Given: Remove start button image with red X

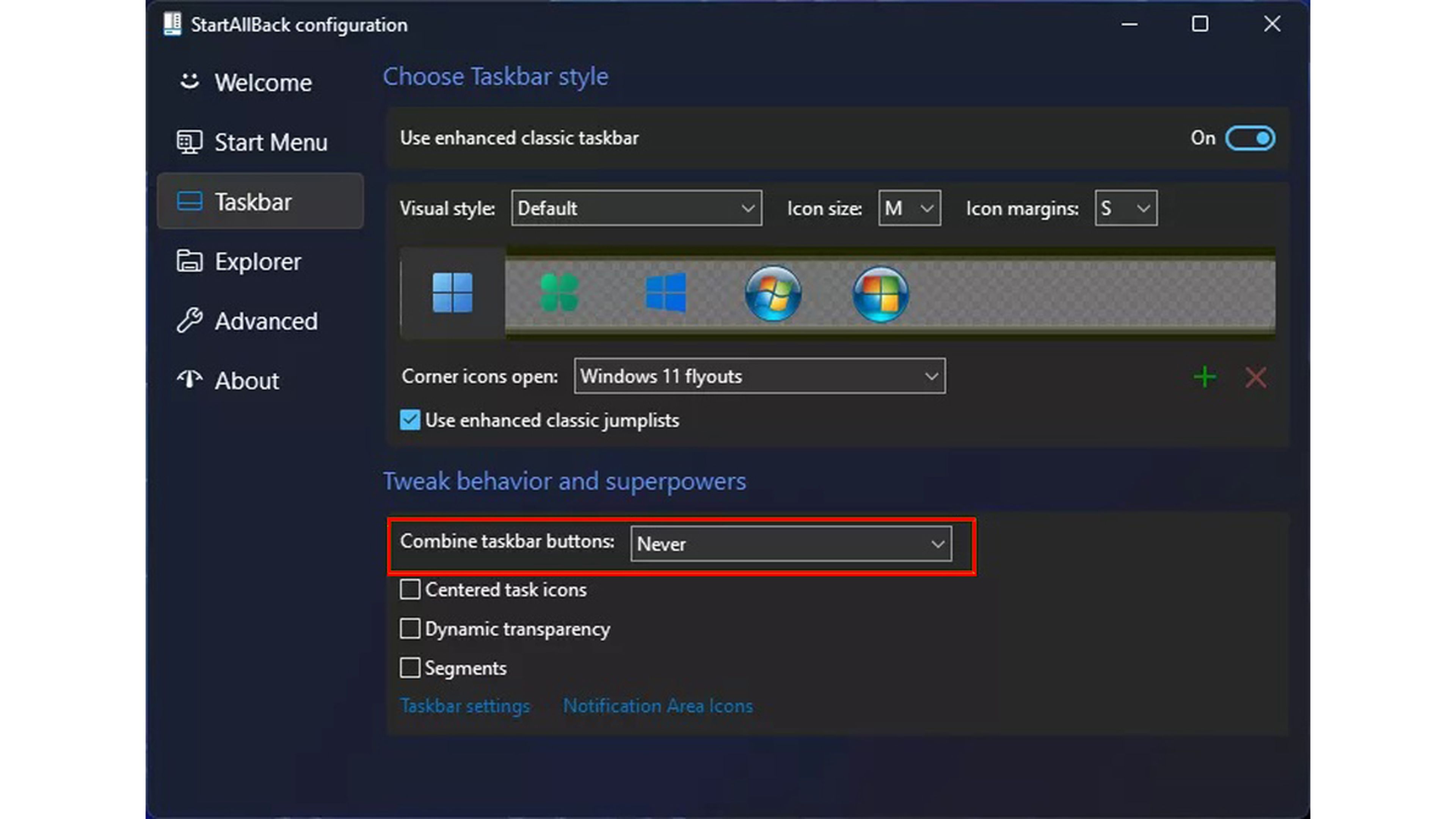Looking at the screenshot, I should pos(1256,378).
